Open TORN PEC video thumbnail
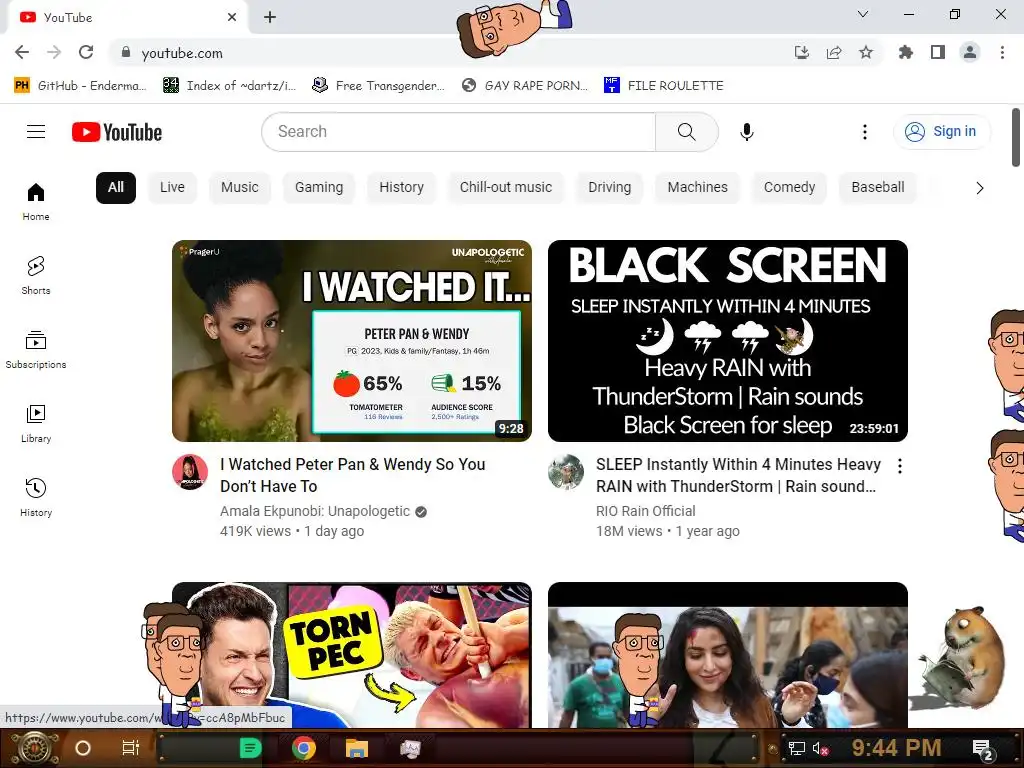This screenshot has width=1024, height=768. [x=352, y=655]
